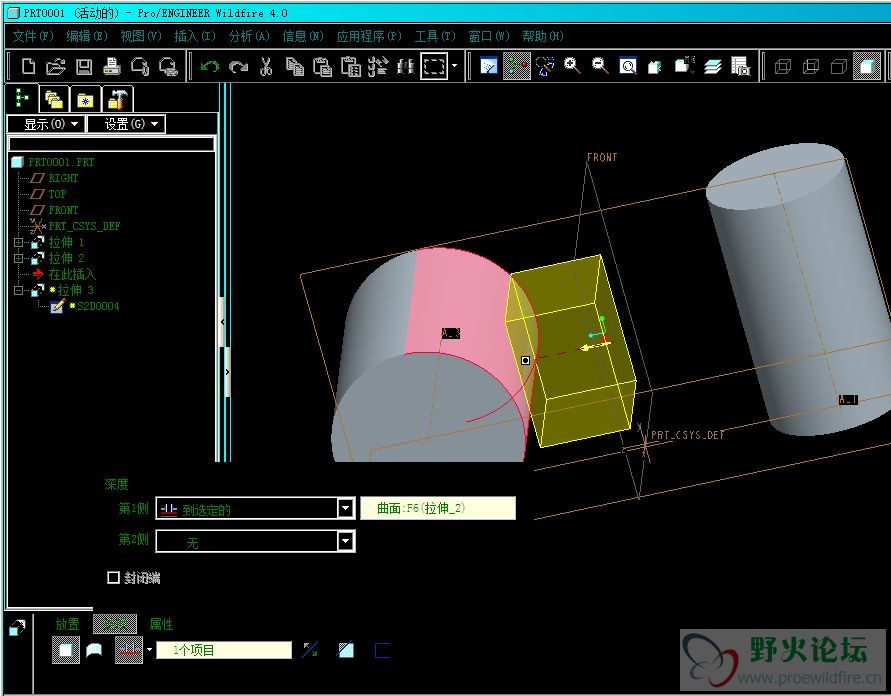891x696 pixels.
Task: Click the Regenerate model icon
Action: (378, 66)
